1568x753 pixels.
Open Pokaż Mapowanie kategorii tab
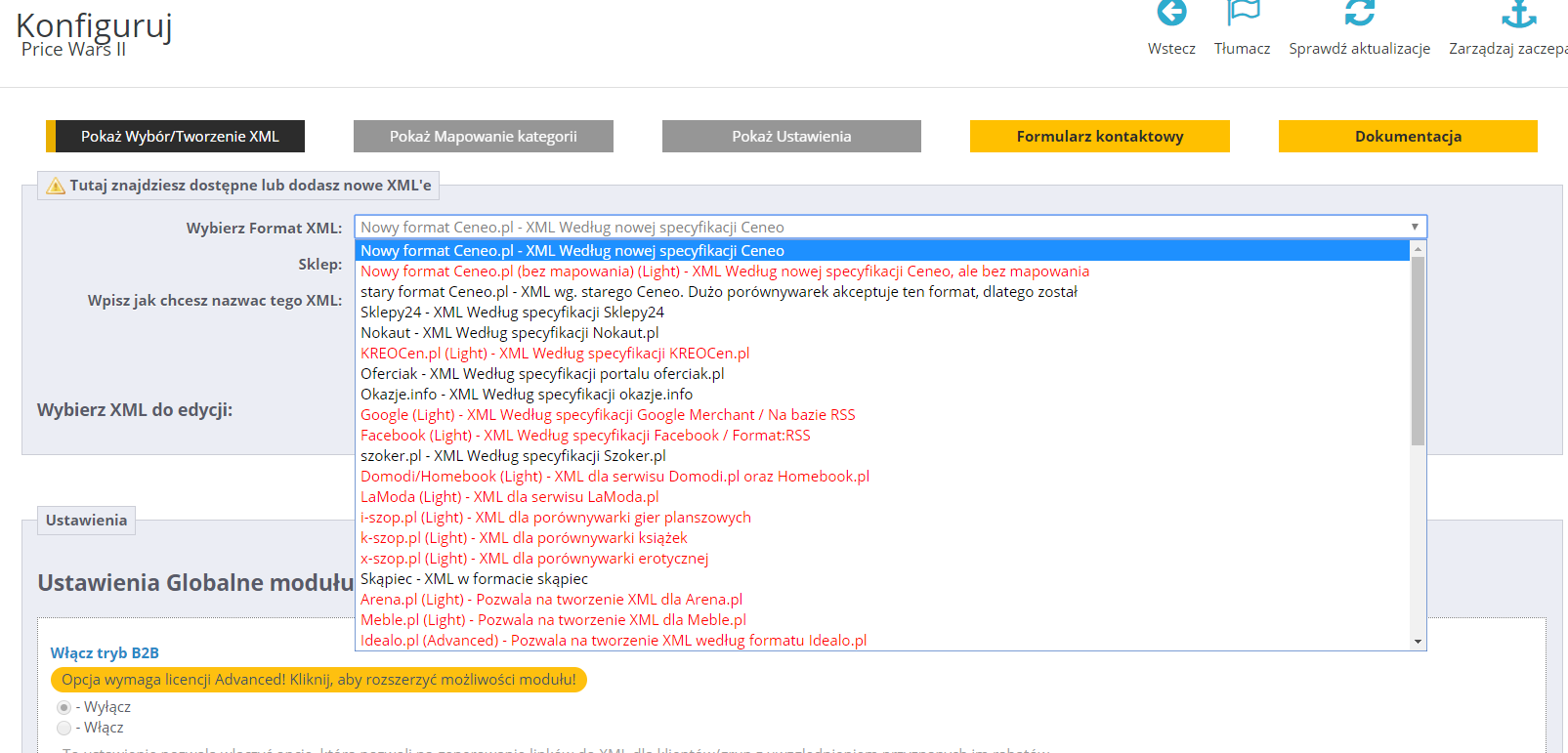point(483,137)
